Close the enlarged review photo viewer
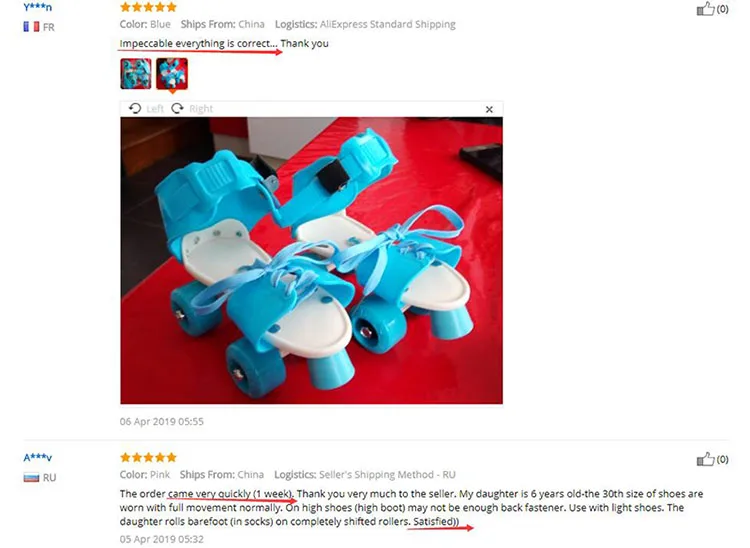Screen dimensions: 750x548 489,110
